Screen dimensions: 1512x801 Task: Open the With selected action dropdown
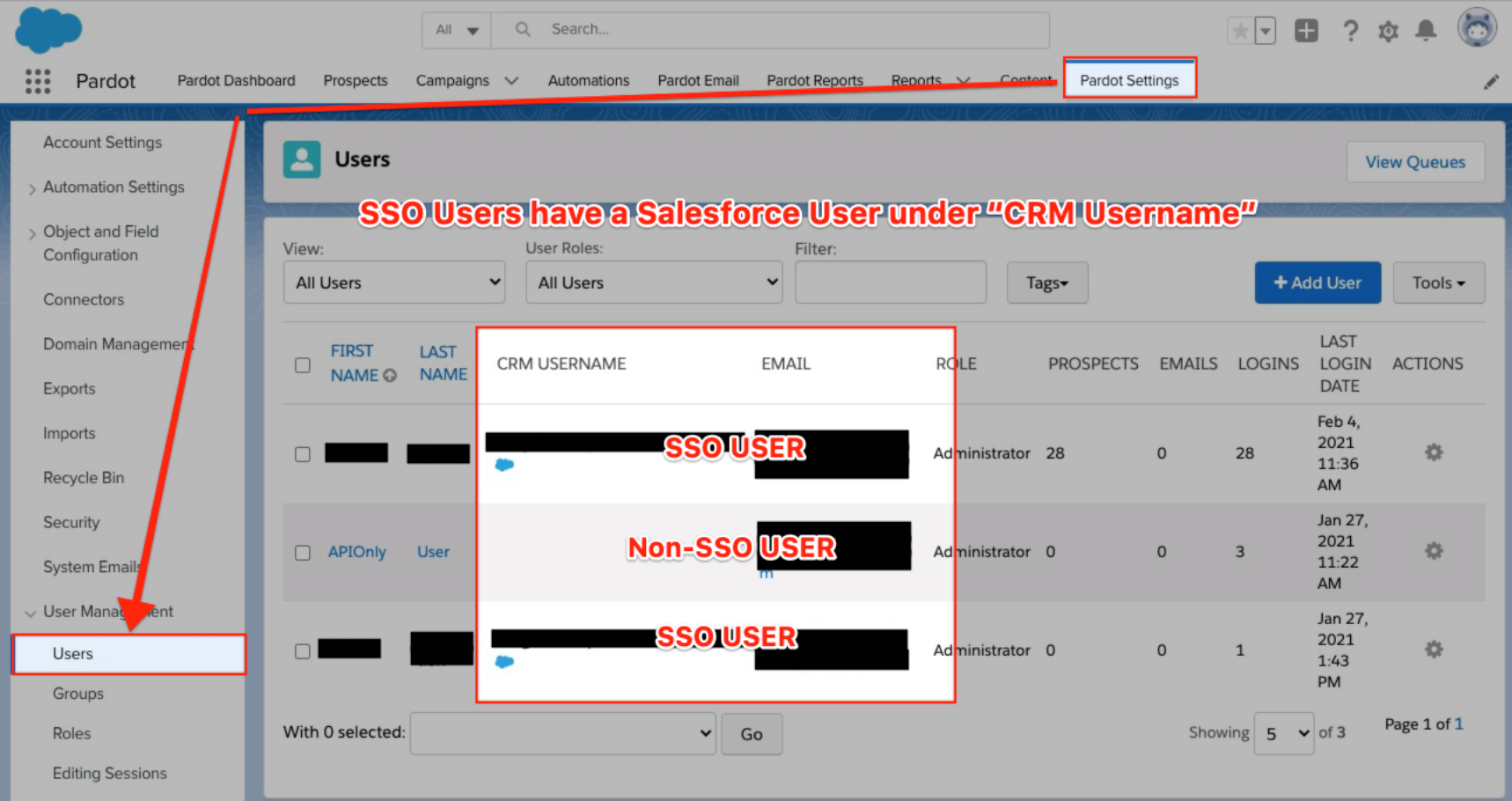(562, 733)
